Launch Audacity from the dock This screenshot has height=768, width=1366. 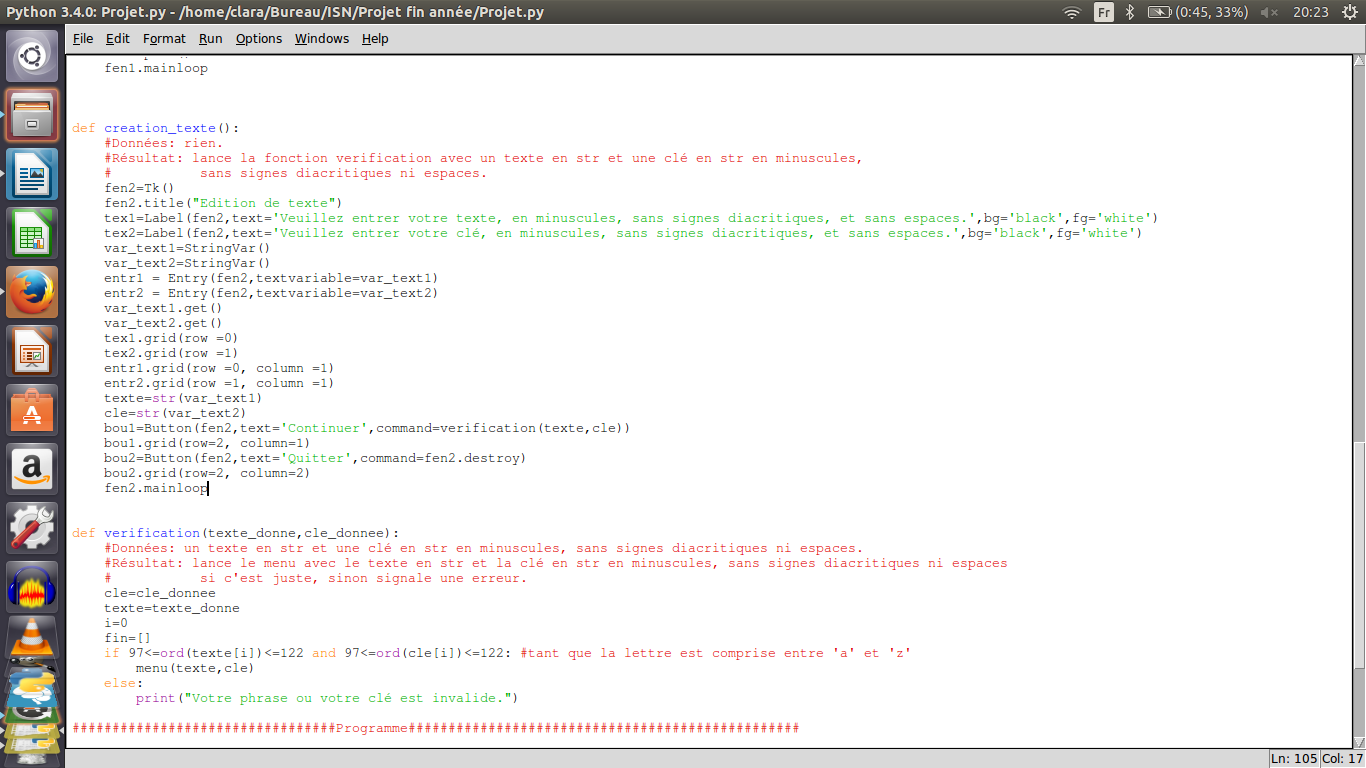click(32, 587)
